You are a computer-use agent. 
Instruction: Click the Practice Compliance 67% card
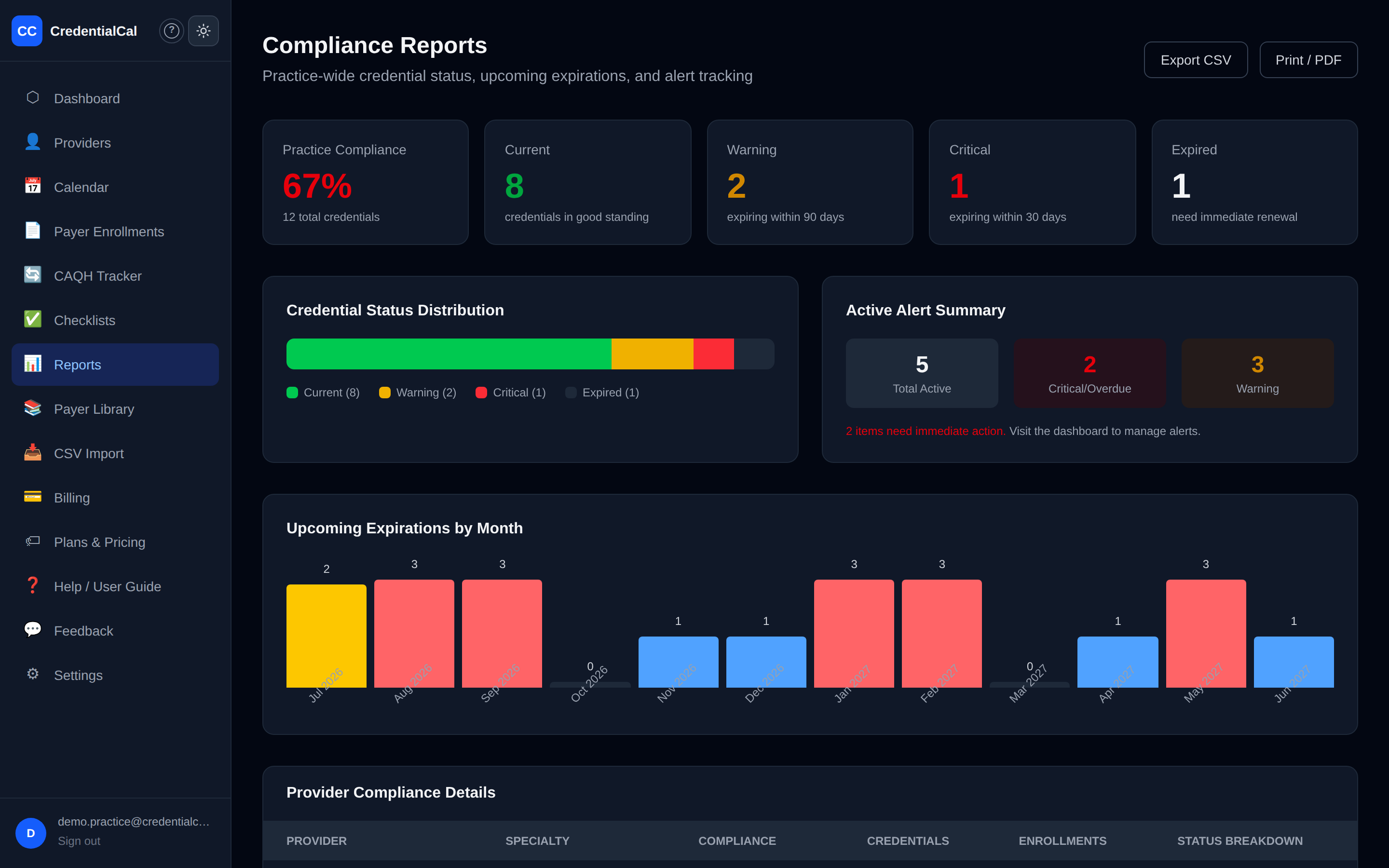366,183
